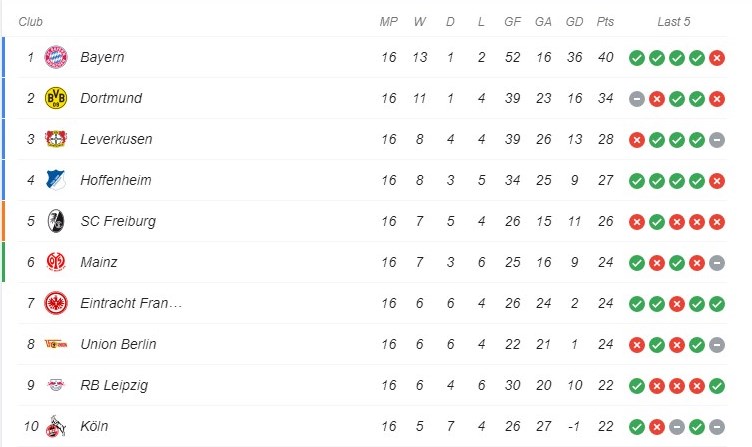
Task: Click the GD column header
Action: [574, 22]
